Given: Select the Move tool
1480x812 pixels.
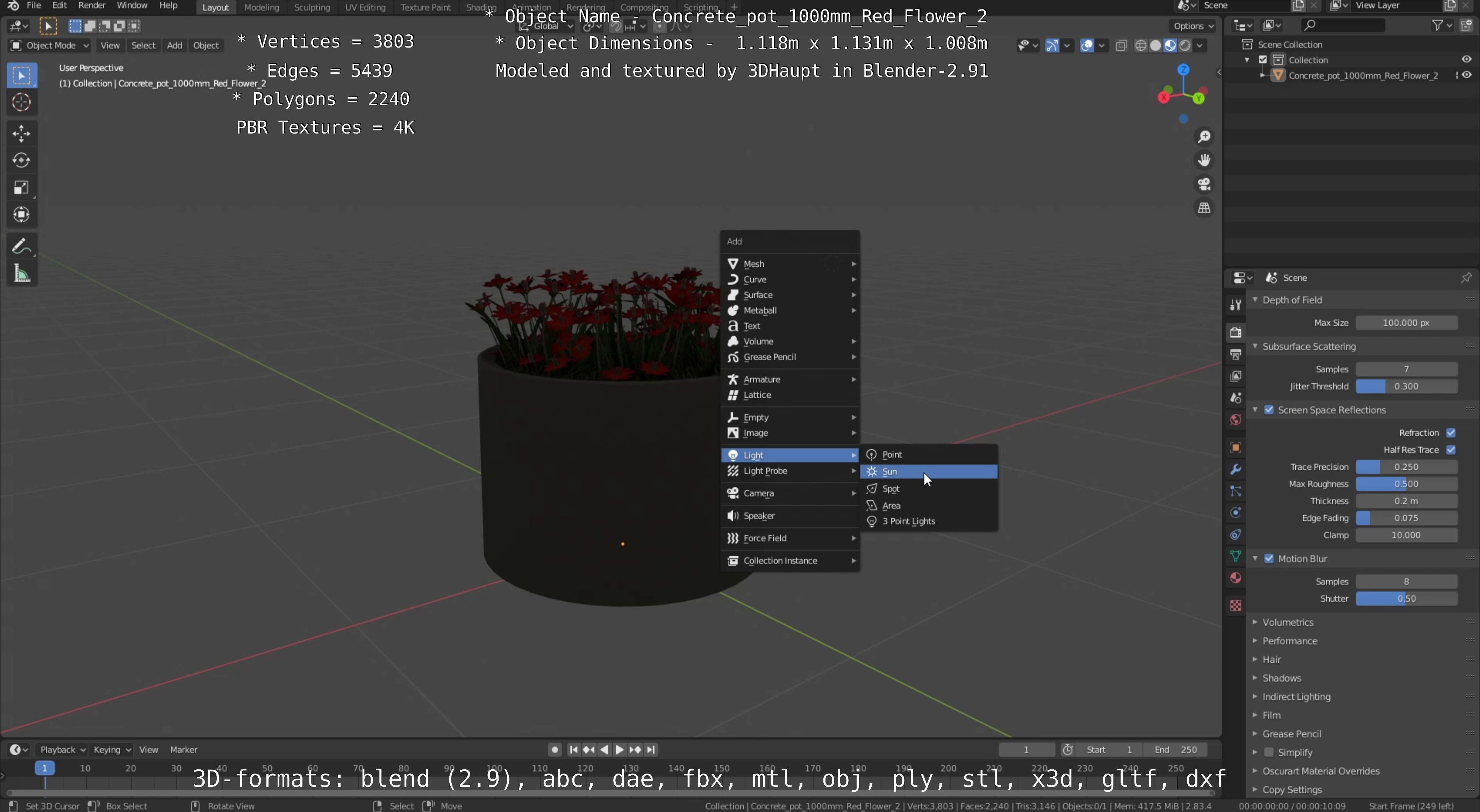Looking at the screenshot, I should [21, 134].
